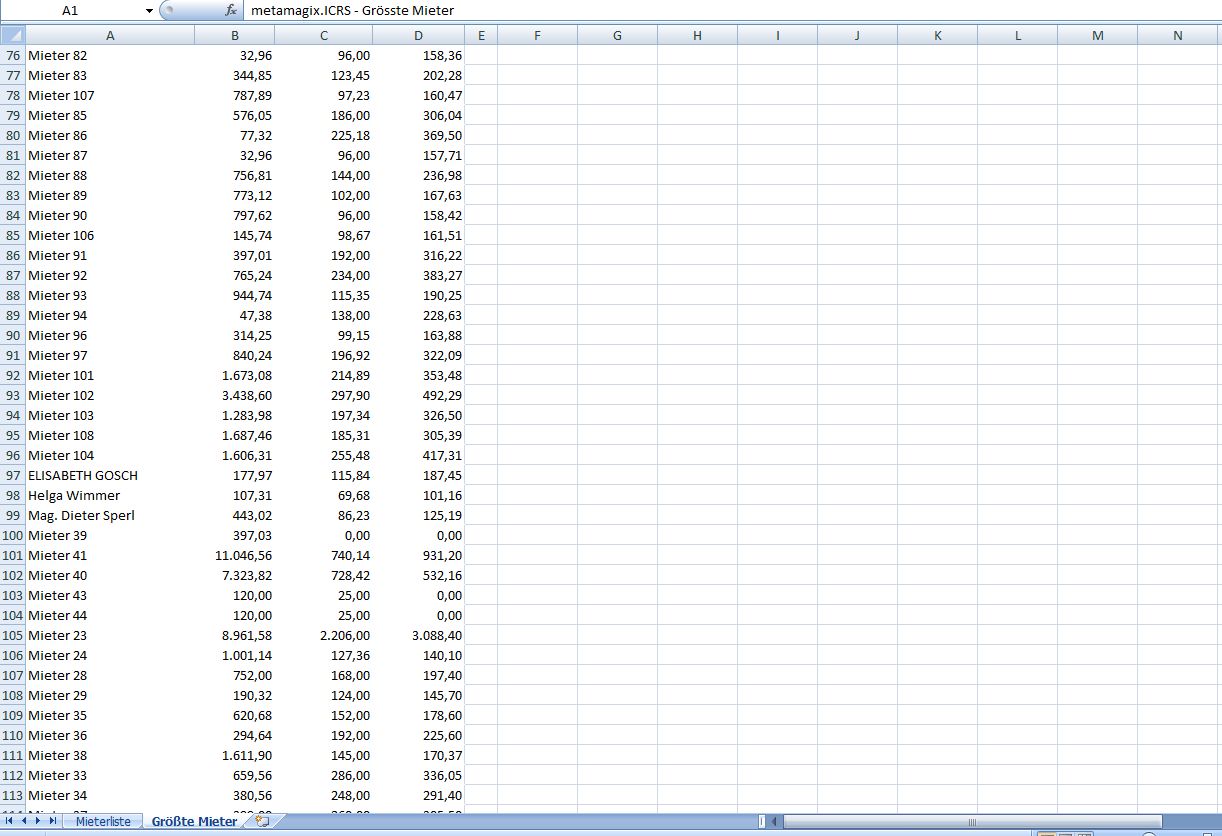Select column D header
The width and height of the screenshot is (1222, 836).
[418, 35]
